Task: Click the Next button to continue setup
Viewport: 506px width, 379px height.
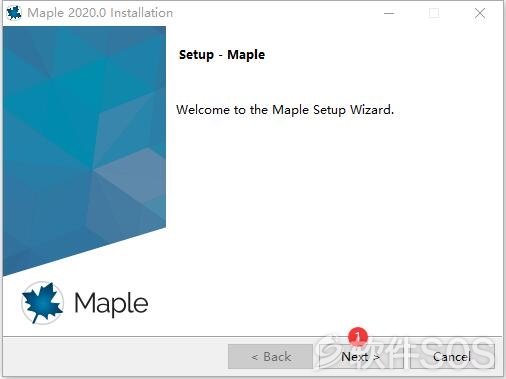Action: click(x=361, y=357)
